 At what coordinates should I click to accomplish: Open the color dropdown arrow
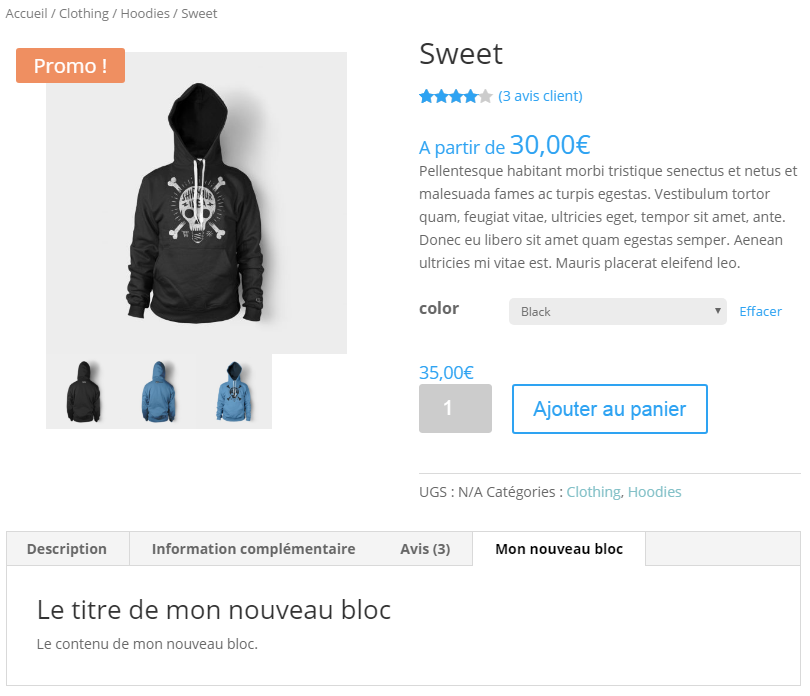[x=719, y=311]
